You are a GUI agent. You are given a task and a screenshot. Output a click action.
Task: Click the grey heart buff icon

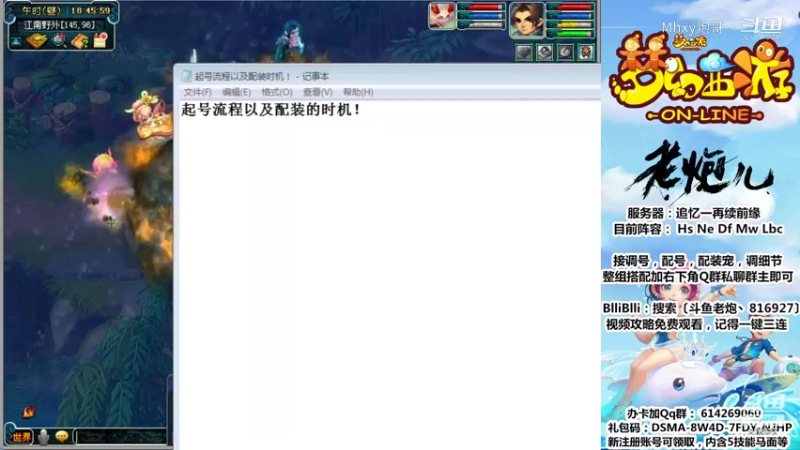point(524,52)
